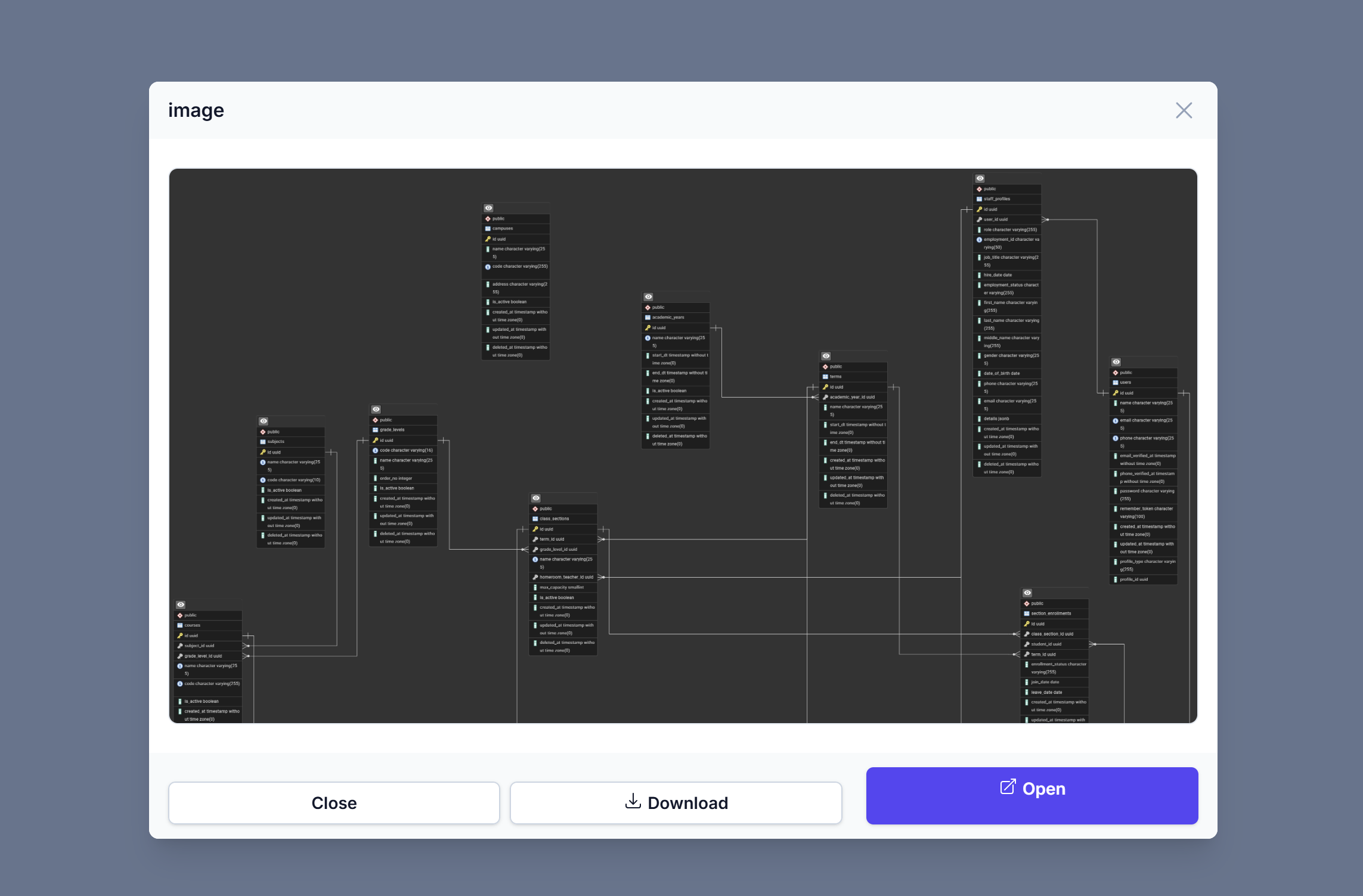Click the Open button

[x=1031, y=796]
